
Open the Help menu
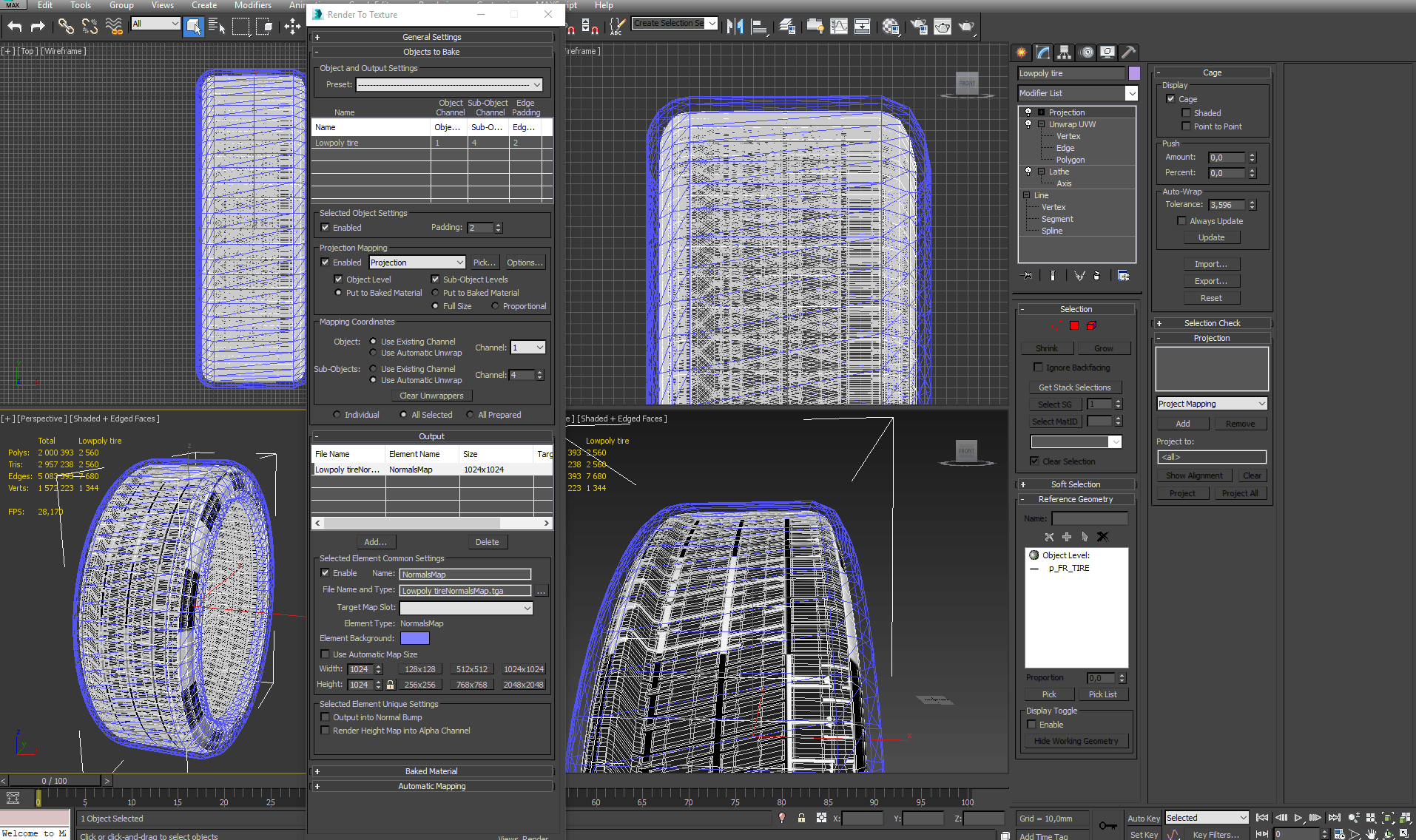(x=604, y=5)
